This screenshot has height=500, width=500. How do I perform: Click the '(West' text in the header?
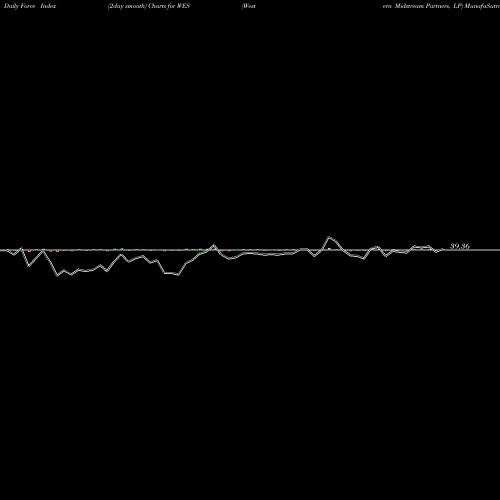click(249, 6)
